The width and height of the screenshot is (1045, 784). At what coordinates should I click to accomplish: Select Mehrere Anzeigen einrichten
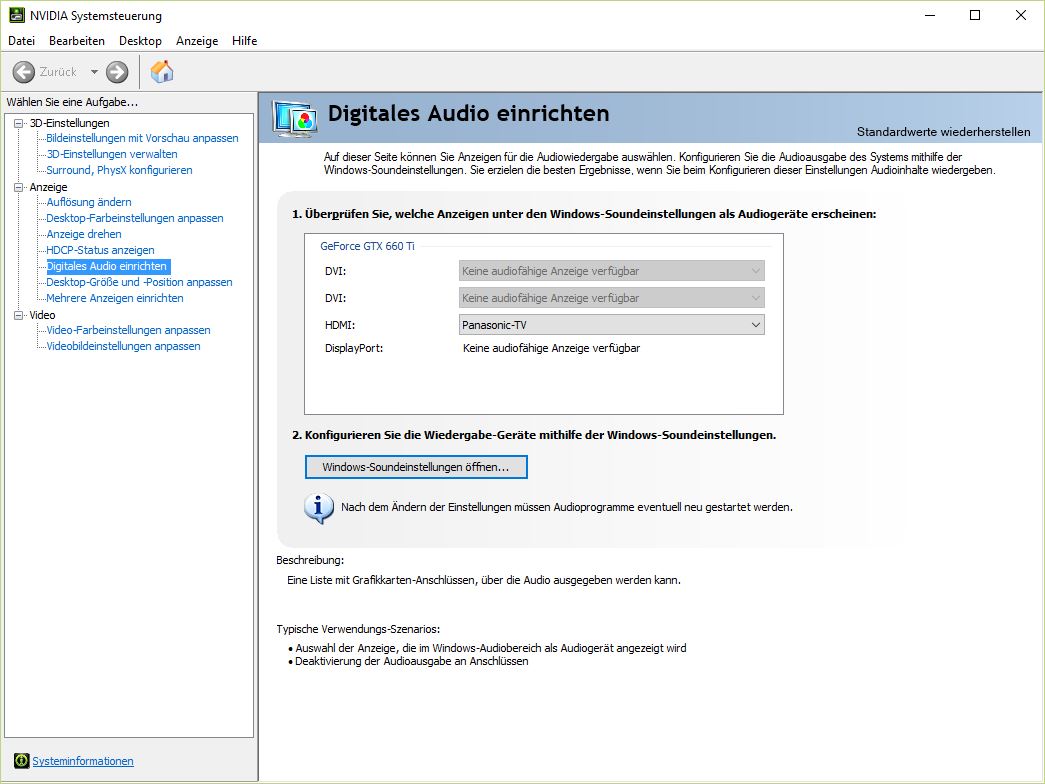click(x=115, y=298)
